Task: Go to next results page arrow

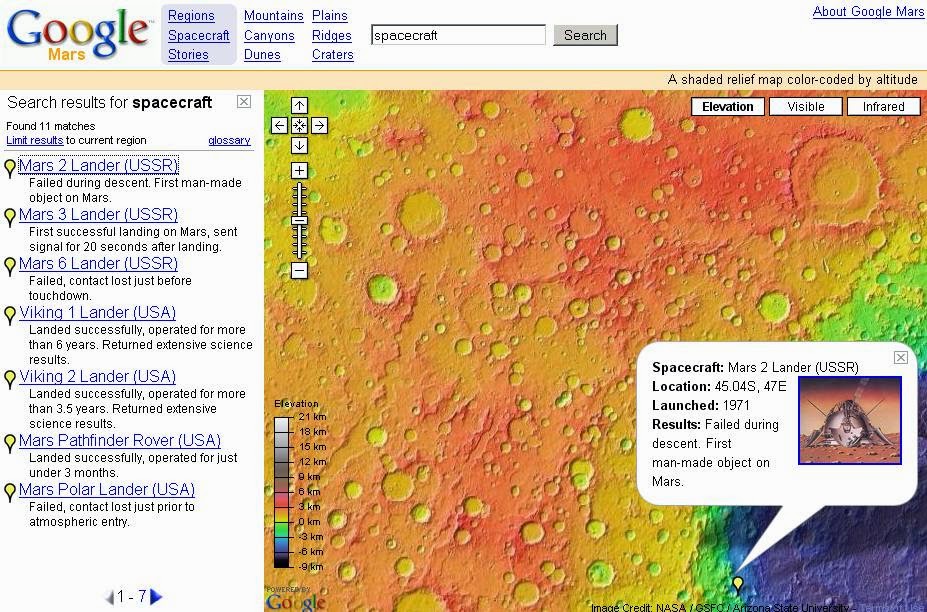Action: point(156,597)
